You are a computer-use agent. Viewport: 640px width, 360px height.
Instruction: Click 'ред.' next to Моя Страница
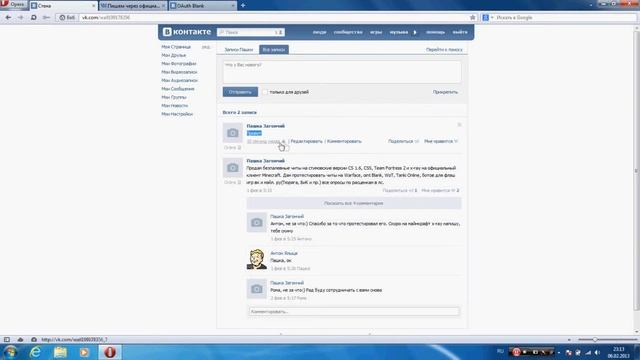coord(206,47)
